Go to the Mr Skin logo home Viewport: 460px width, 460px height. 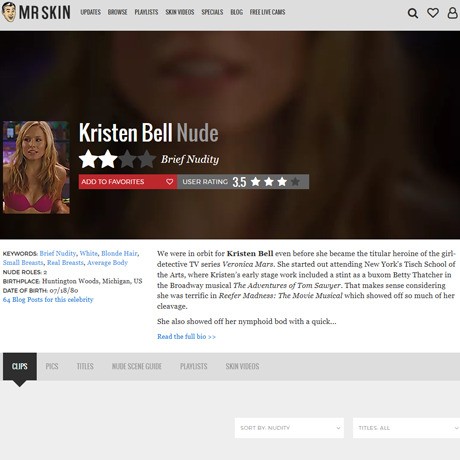point(36,12)
